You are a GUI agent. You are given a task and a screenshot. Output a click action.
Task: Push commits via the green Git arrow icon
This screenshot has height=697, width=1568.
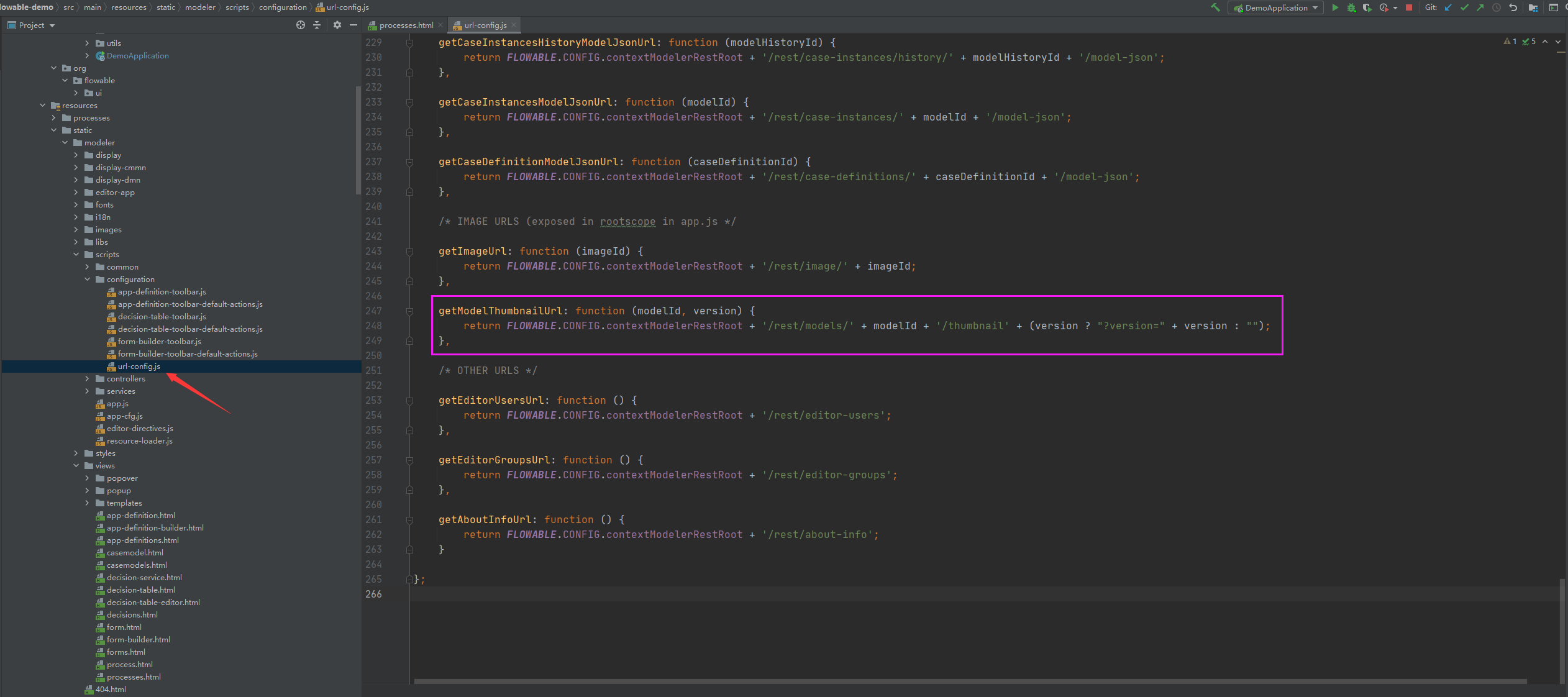click(x=1480, y=8)
